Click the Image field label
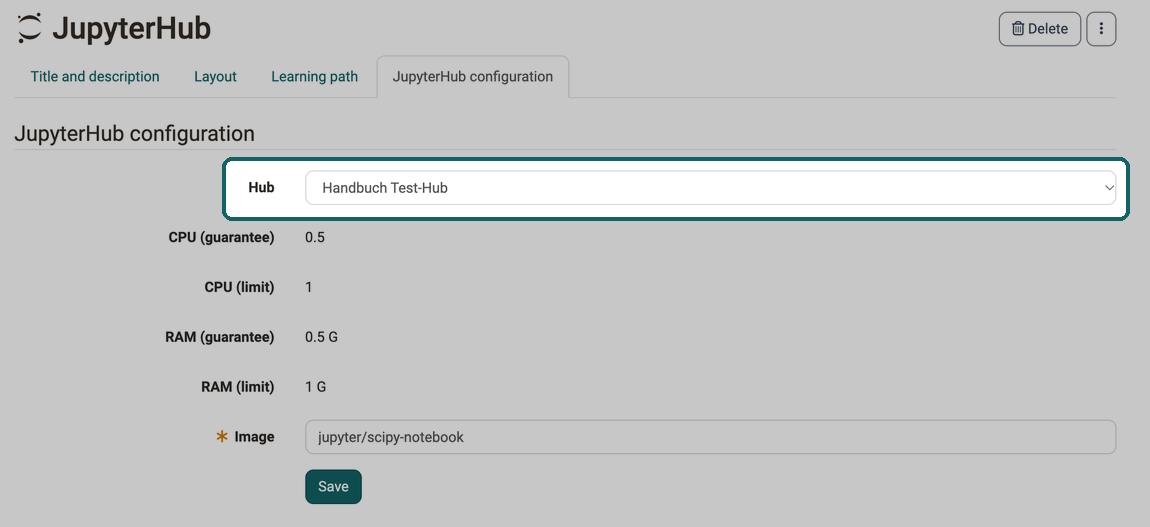Viewport: 1150px width, 527px height. click(x=254, y=437)
